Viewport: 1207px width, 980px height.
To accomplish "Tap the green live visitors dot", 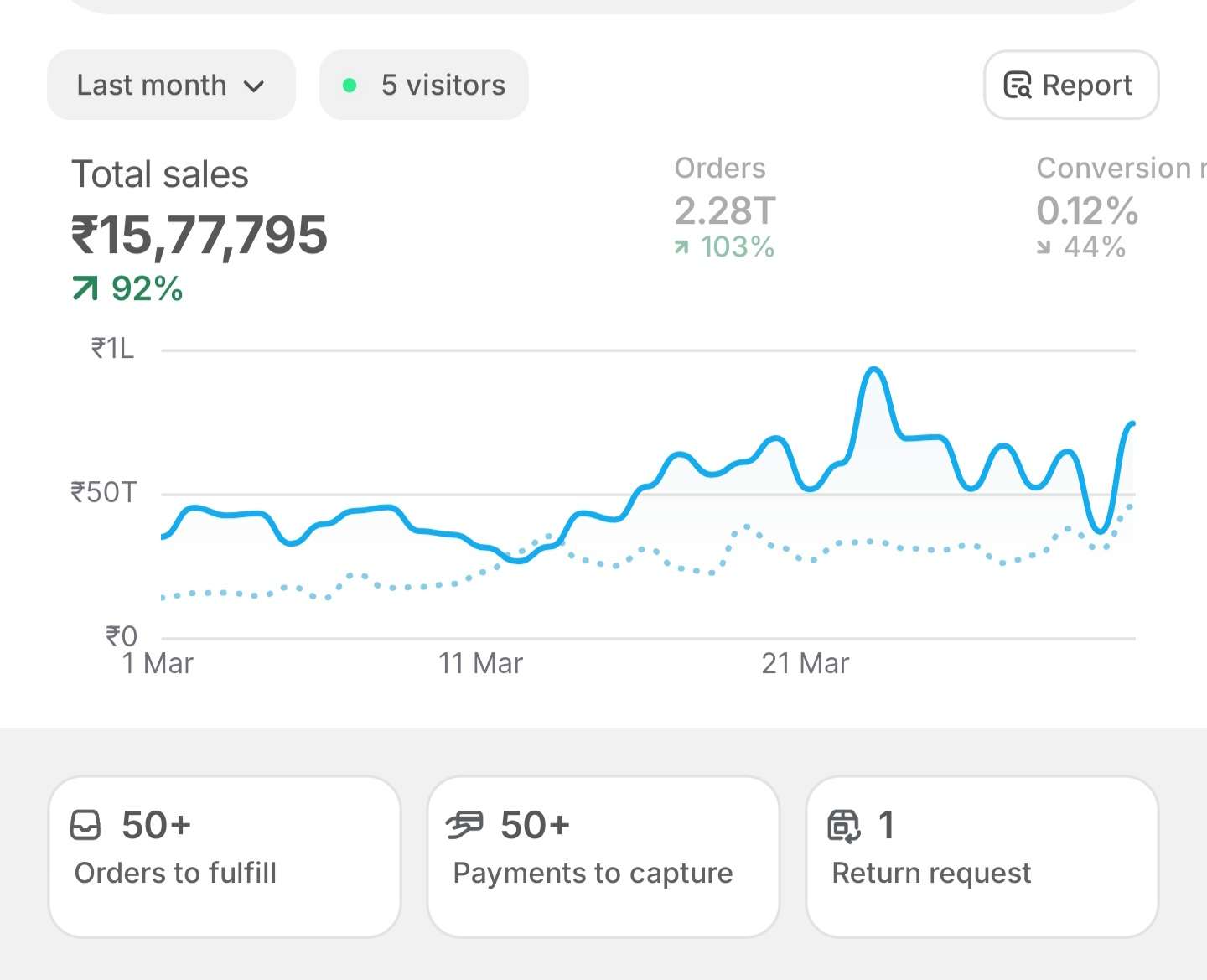I will (350, 86).
